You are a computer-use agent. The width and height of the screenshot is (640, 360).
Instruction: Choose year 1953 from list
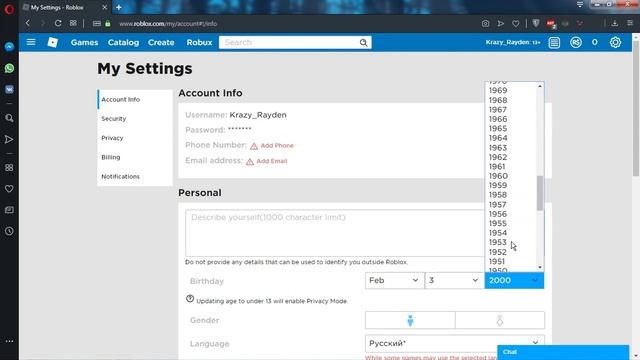[x=498, y=242]
